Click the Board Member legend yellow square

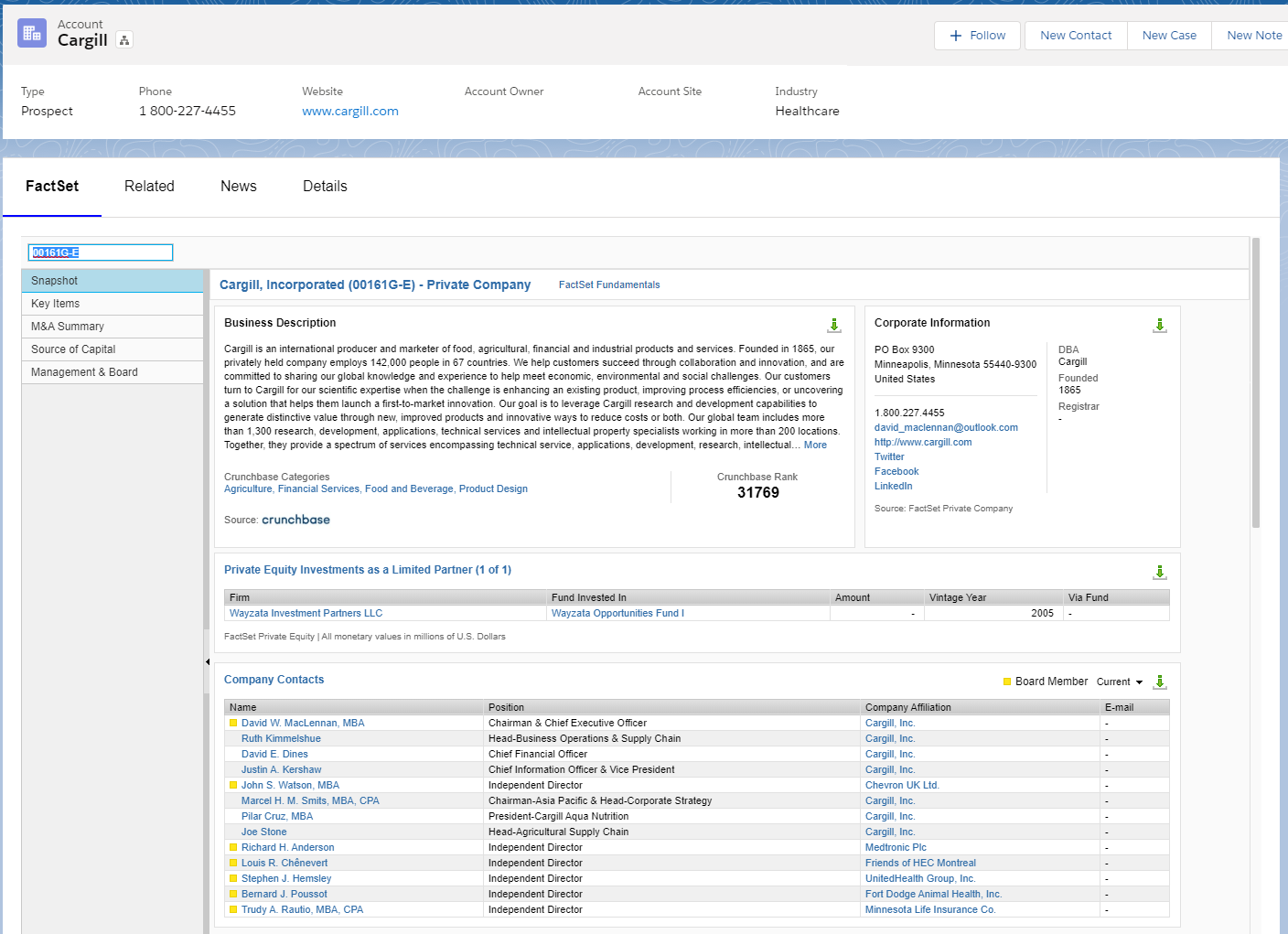[x=1007, y=682]
